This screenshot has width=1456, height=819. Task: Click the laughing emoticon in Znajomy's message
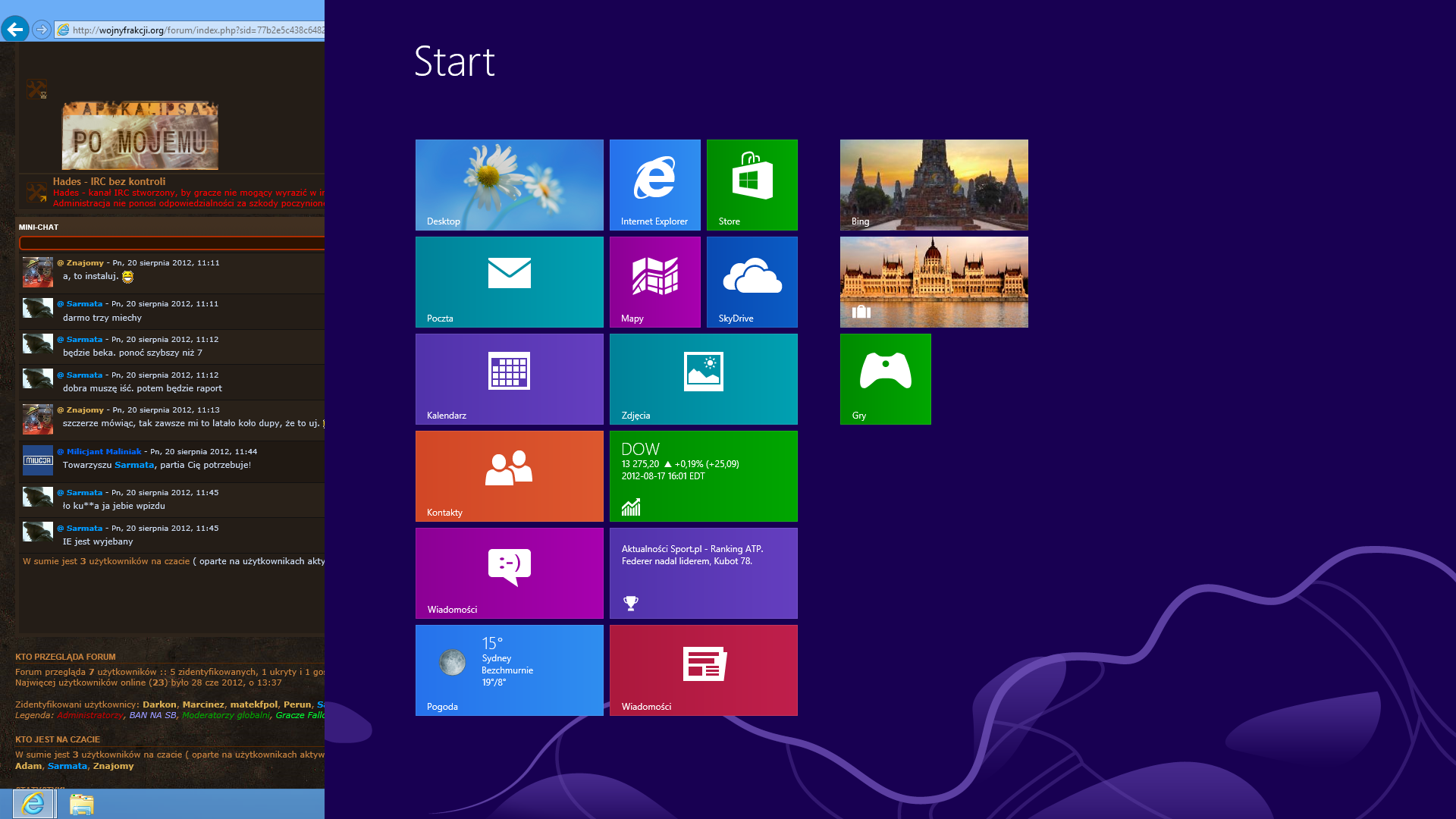(127, 277)
